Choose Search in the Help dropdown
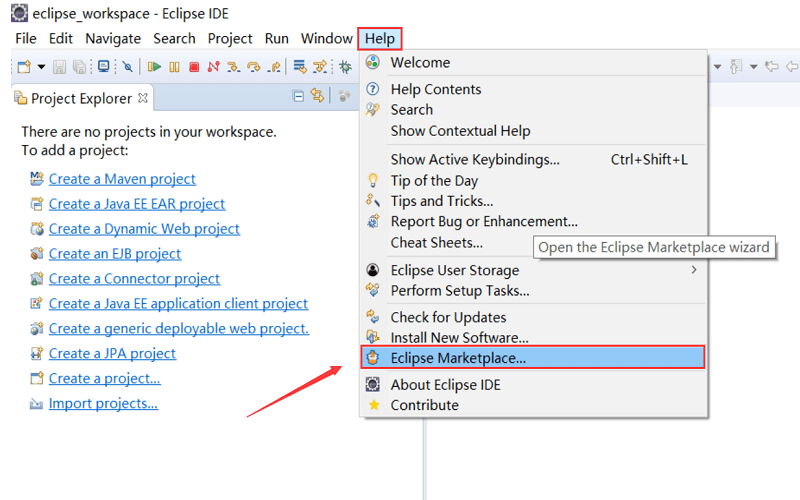 click(533, 110)
